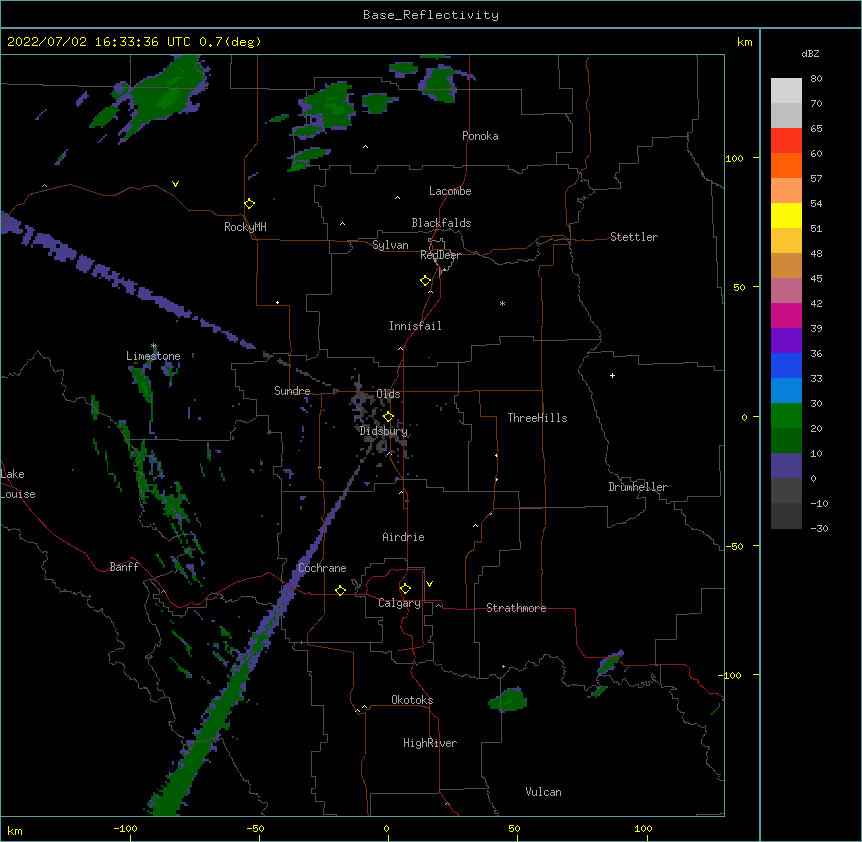The image size is (862, 842).
Task: Click the yellow V marker east of Calgary
Action: click(429, 584)
